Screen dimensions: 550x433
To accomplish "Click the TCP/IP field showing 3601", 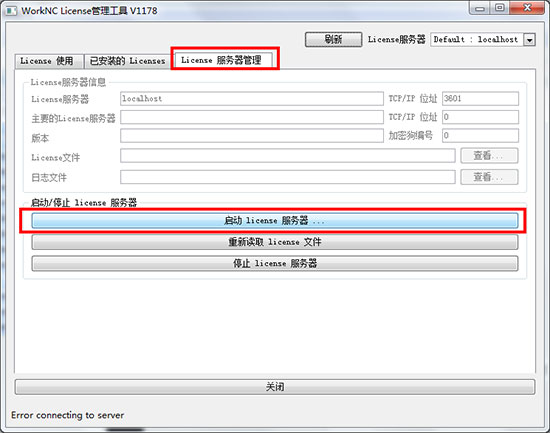I will tap(480, 99).
